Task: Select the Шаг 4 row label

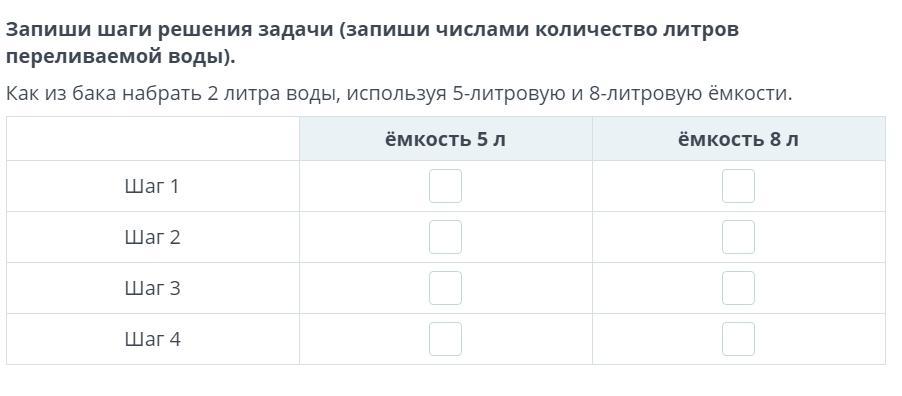Action: click(x=152, y=340)
